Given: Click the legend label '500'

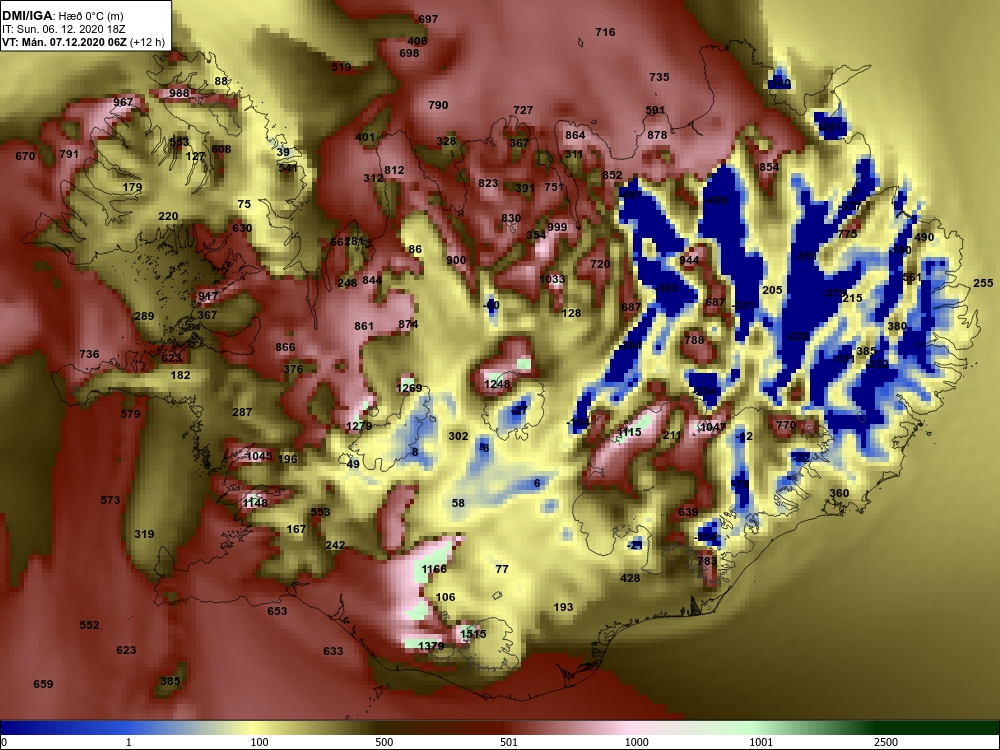Looking at the screenshot, I should pyautogui.click(x=384, y=742).
